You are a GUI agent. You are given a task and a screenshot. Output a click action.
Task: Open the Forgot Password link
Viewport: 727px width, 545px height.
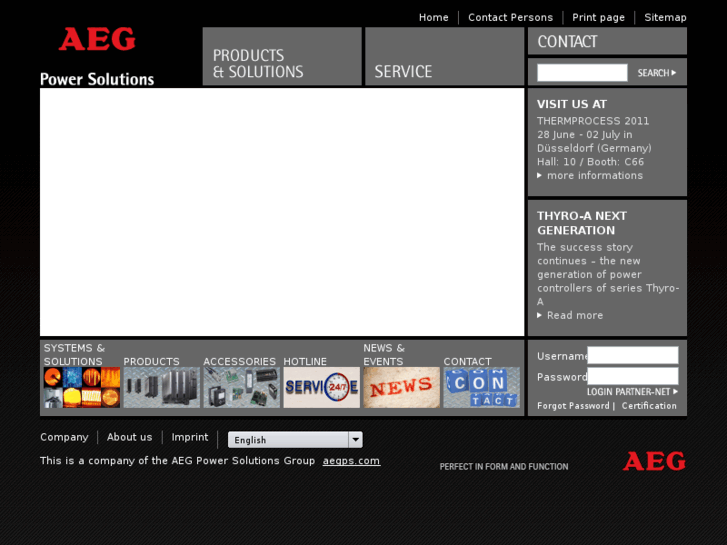point(573,406)
